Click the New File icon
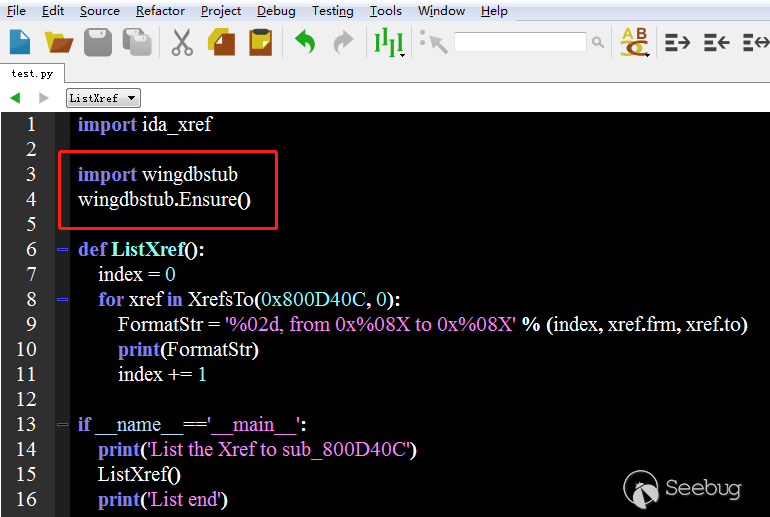 (x=20, y=42)
